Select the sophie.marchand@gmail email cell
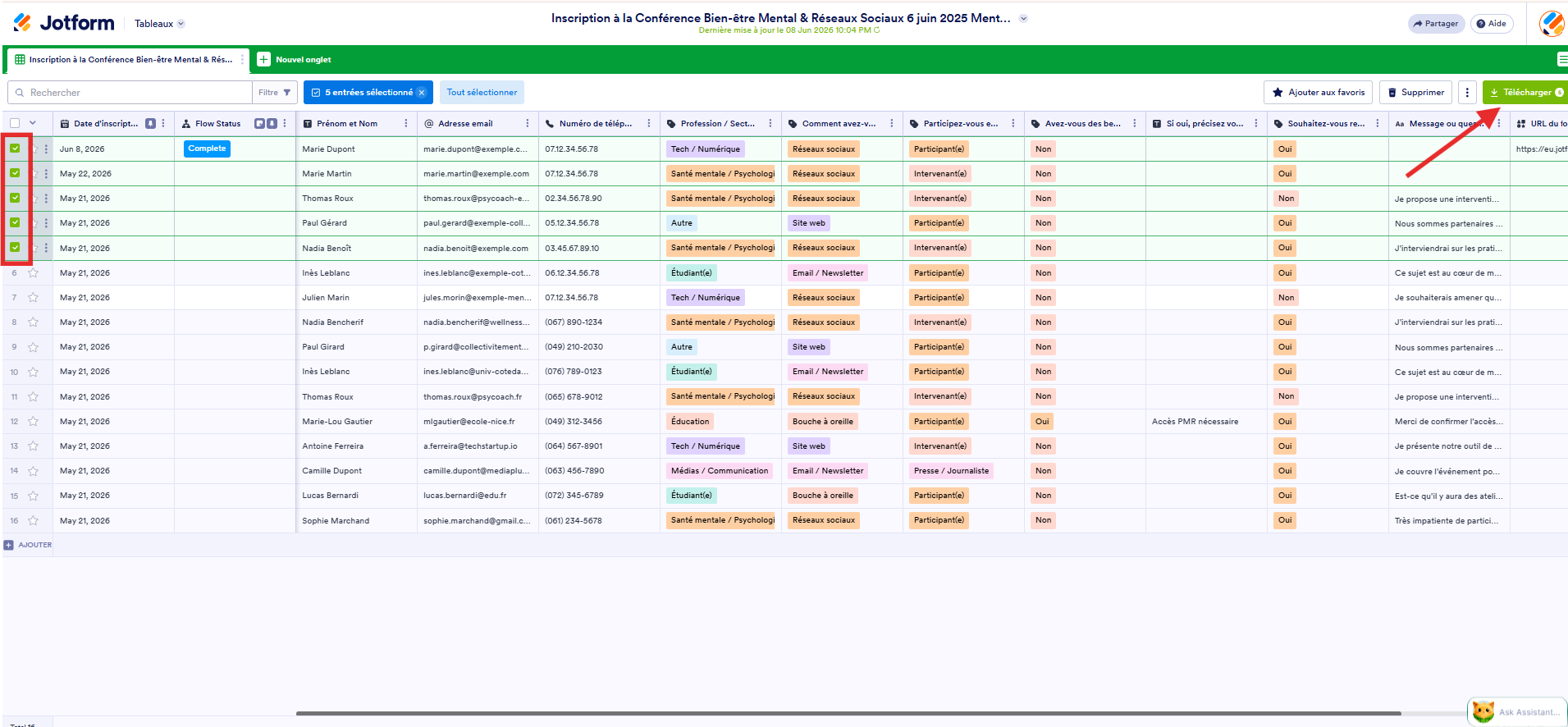This screenshot has width=1568, height=727. click(x=478, y=521)
